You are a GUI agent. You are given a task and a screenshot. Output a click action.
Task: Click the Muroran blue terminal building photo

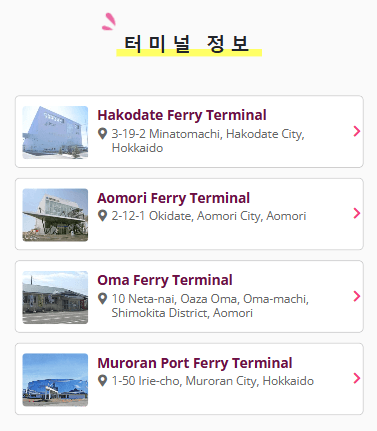(55, 380)
